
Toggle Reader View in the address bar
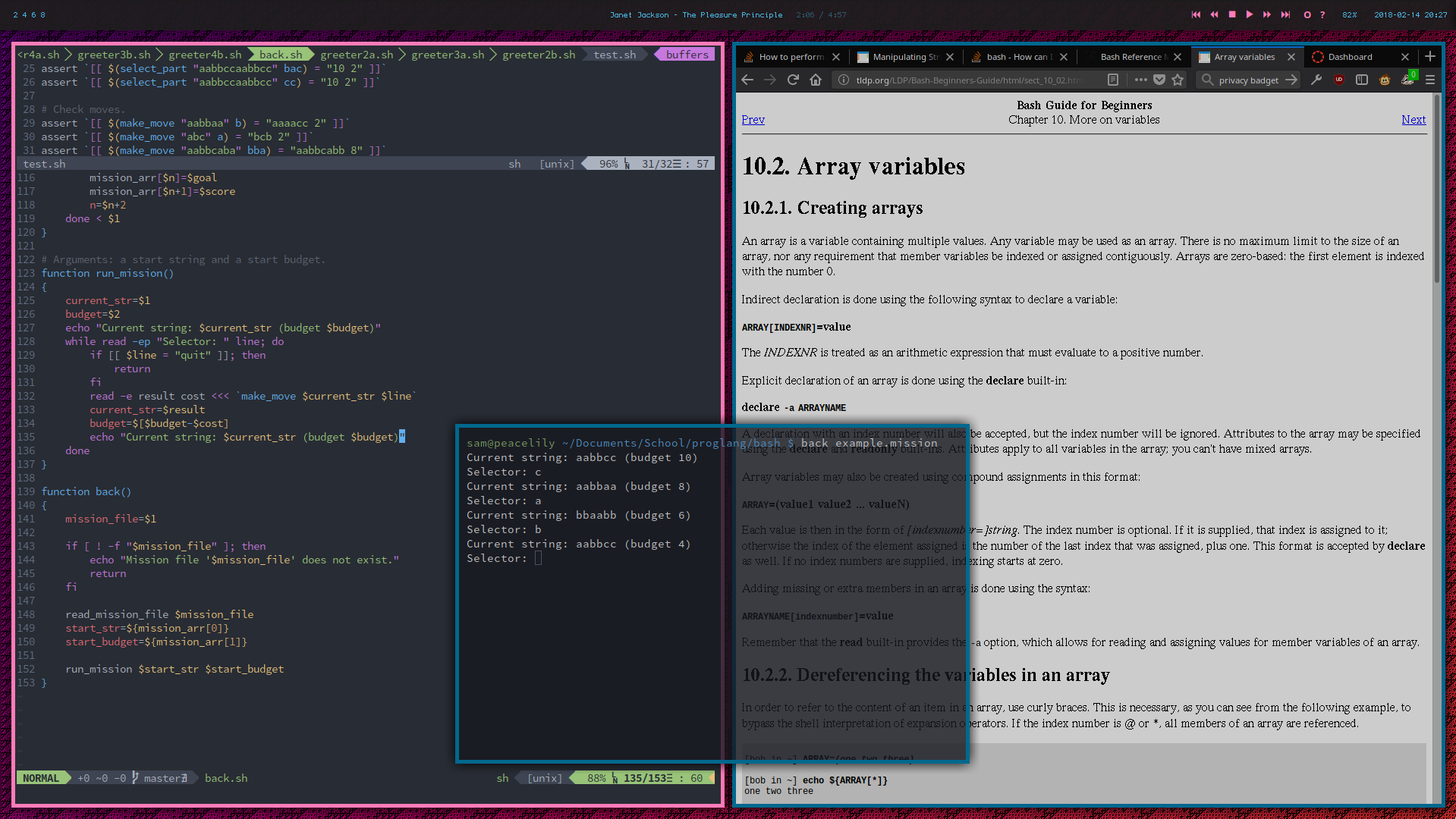1113,80
